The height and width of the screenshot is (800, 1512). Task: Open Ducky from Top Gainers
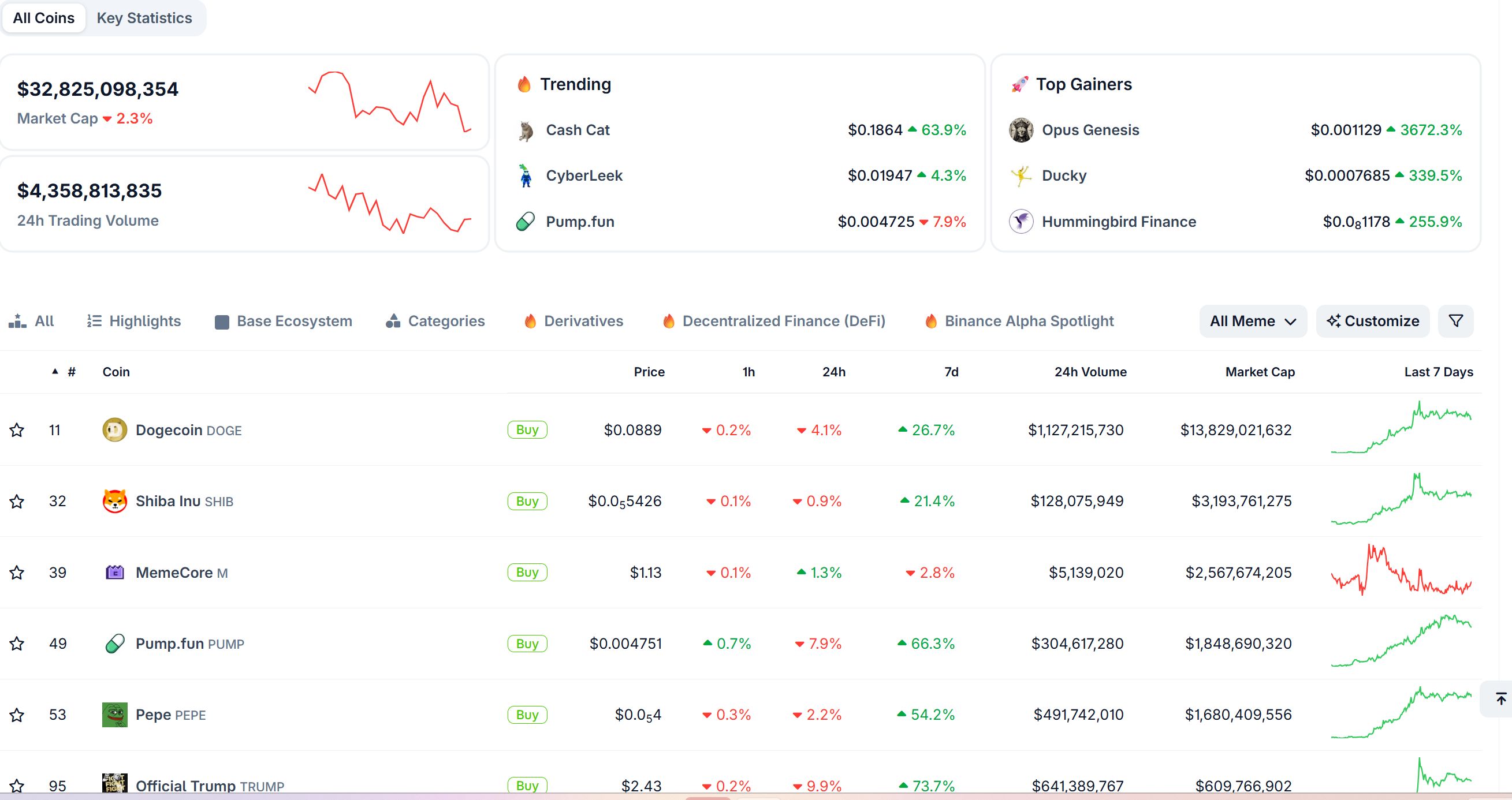(1064, 175)
